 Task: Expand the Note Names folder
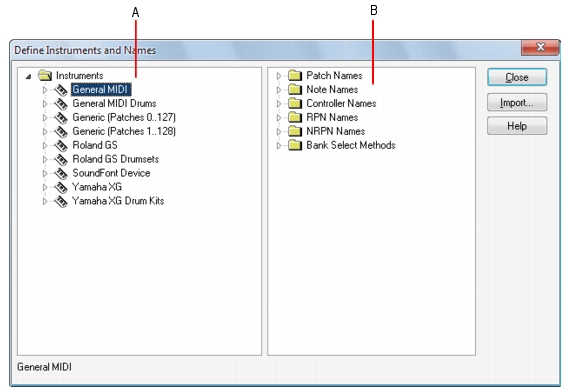[279, 90]
